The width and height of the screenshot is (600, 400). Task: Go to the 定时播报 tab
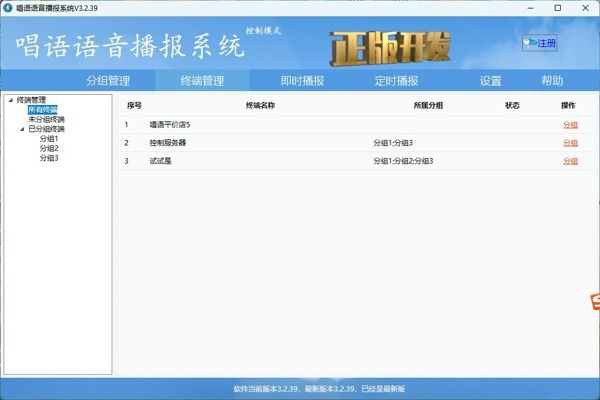point(396,81)
